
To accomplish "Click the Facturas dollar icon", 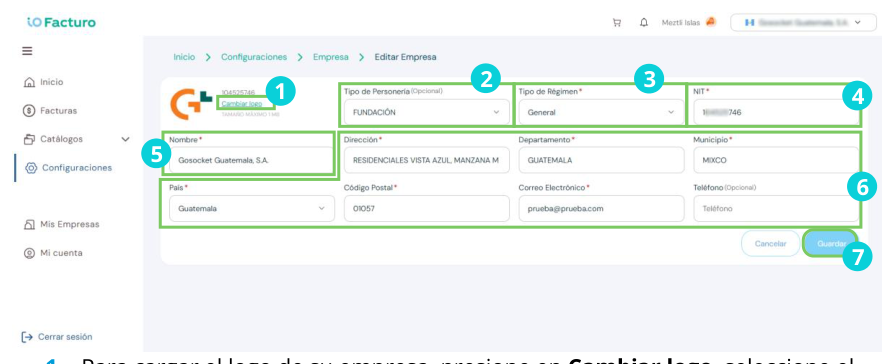I will pos(29,111).
